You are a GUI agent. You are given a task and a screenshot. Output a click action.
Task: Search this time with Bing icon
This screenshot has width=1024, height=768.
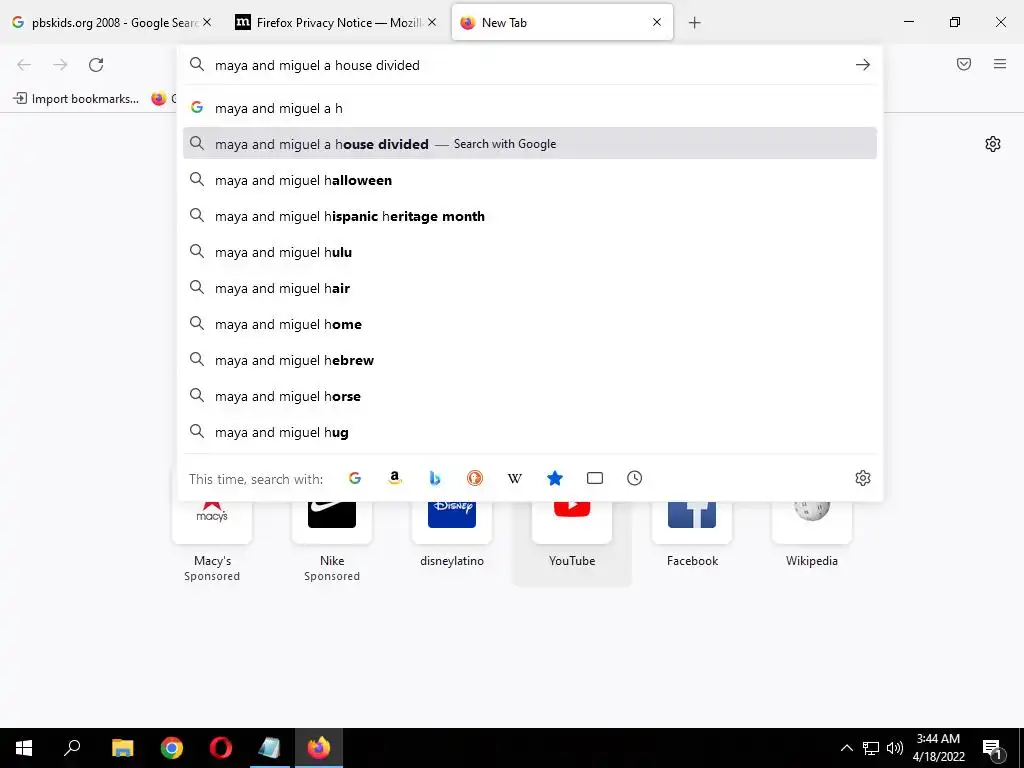coord(434,478)
